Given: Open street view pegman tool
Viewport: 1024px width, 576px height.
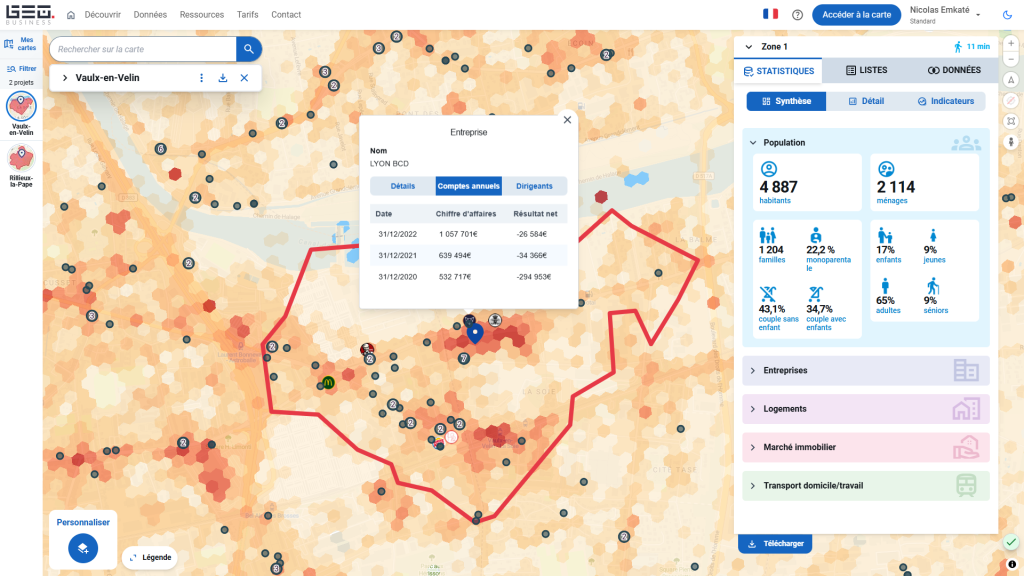Looking at the screenshot, I should pyautogui.click(x=1011, y=141).
